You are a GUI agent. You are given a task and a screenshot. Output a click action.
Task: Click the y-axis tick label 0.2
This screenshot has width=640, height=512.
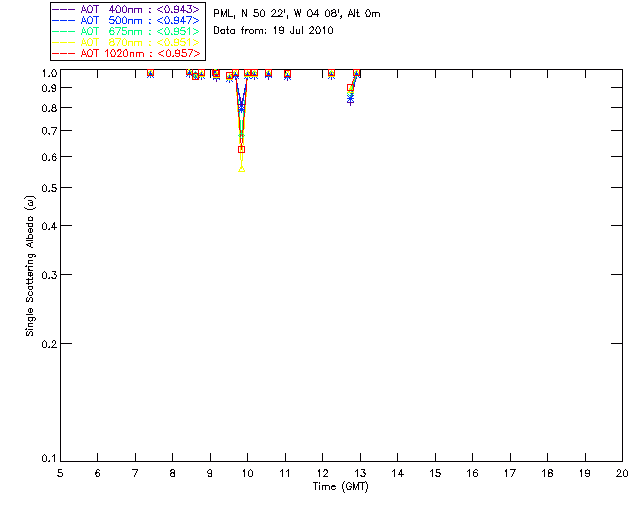point(49,344)
